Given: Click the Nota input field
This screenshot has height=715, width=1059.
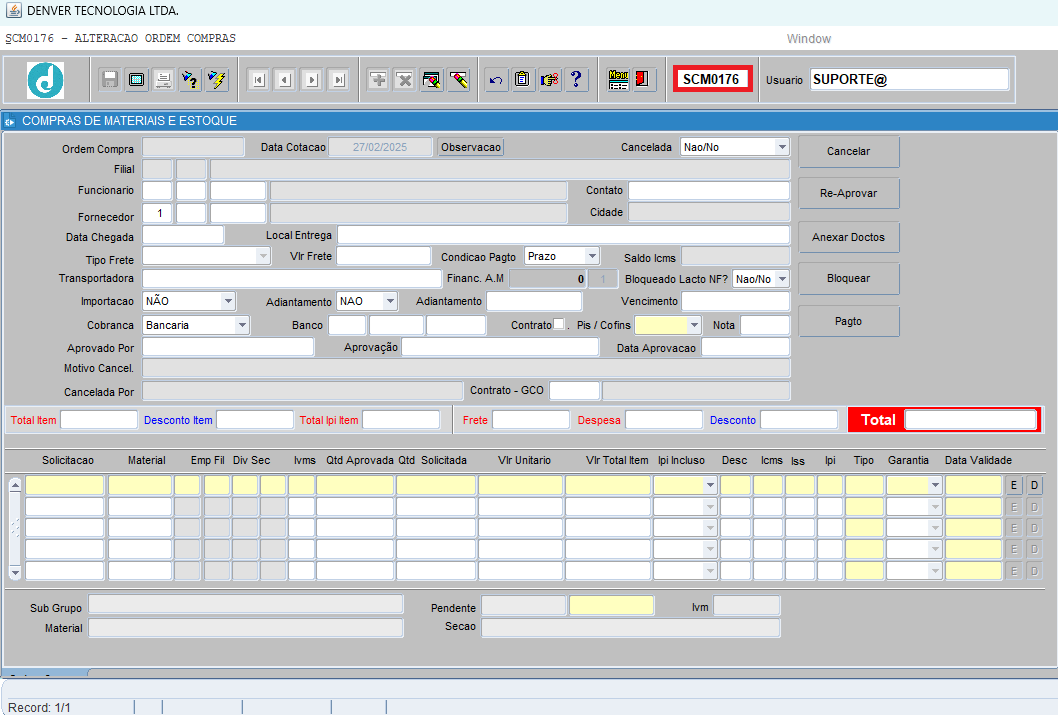Looking at the screenshot, I should (x=765, y=325).
